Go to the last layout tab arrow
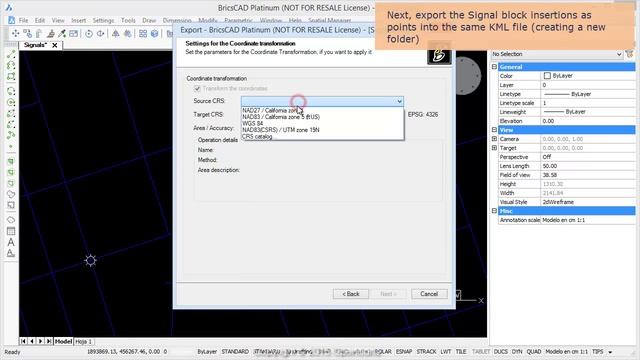 click(x=49, y=341)
